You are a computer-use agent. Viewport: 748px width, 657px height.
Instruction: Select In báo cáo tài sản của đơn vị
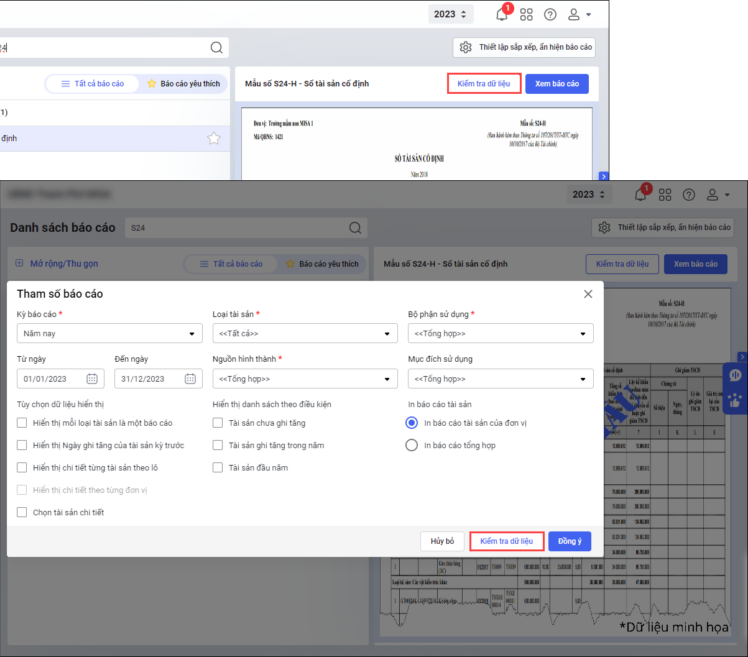click(x=412, y=423)
